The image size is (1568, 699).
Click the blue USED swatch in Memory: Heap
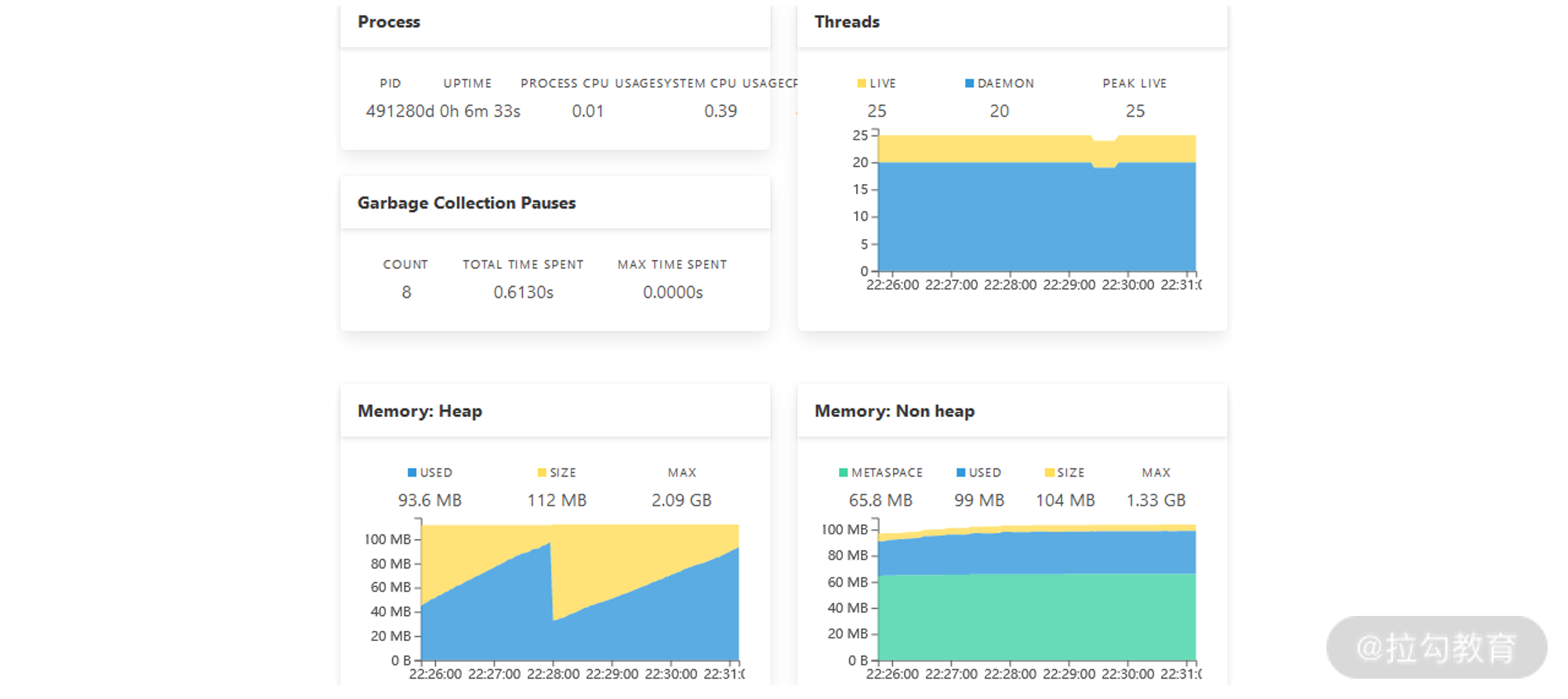[x=412, y=473]
